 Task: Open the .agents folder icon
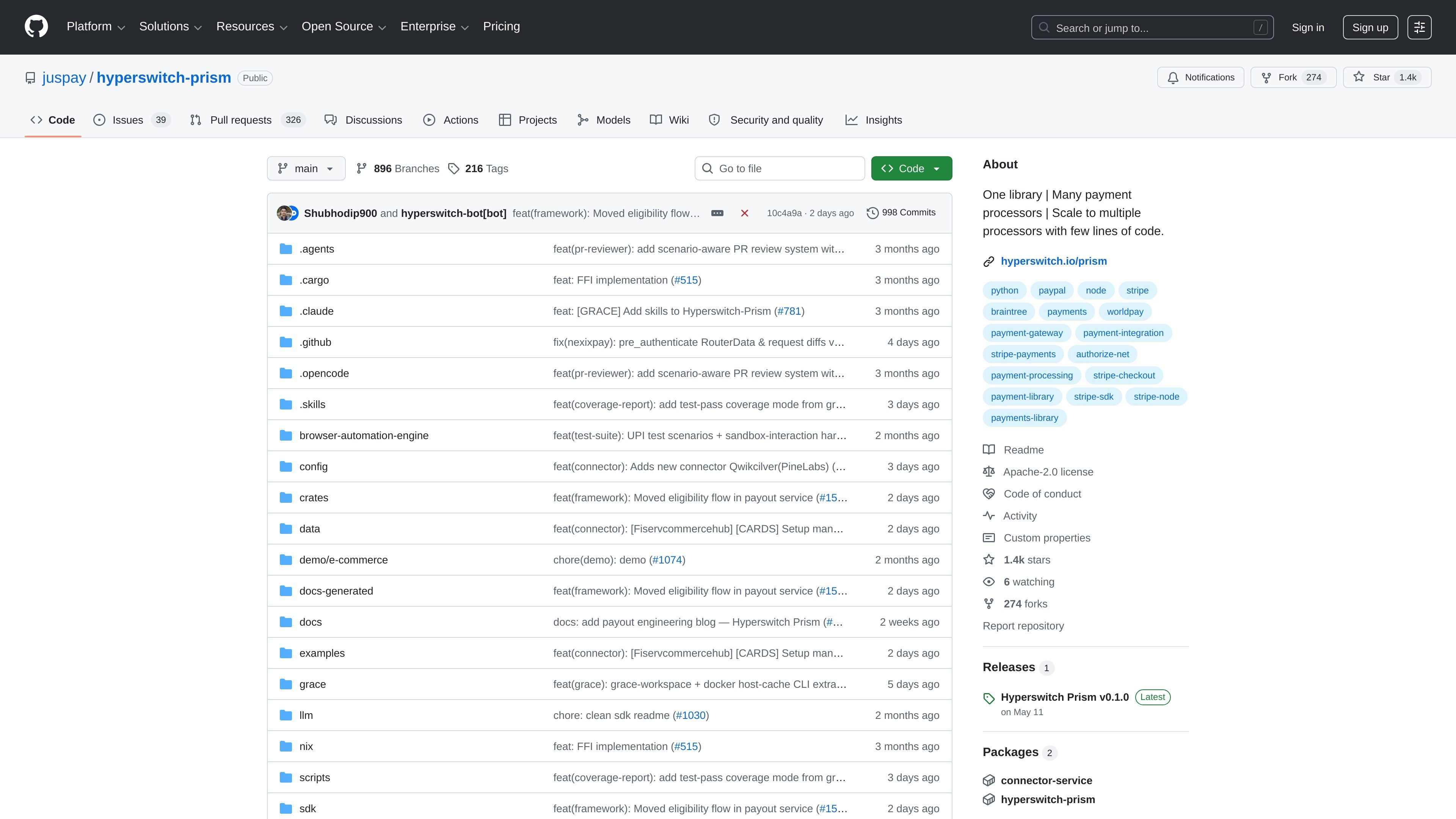[x=286, y=249]
